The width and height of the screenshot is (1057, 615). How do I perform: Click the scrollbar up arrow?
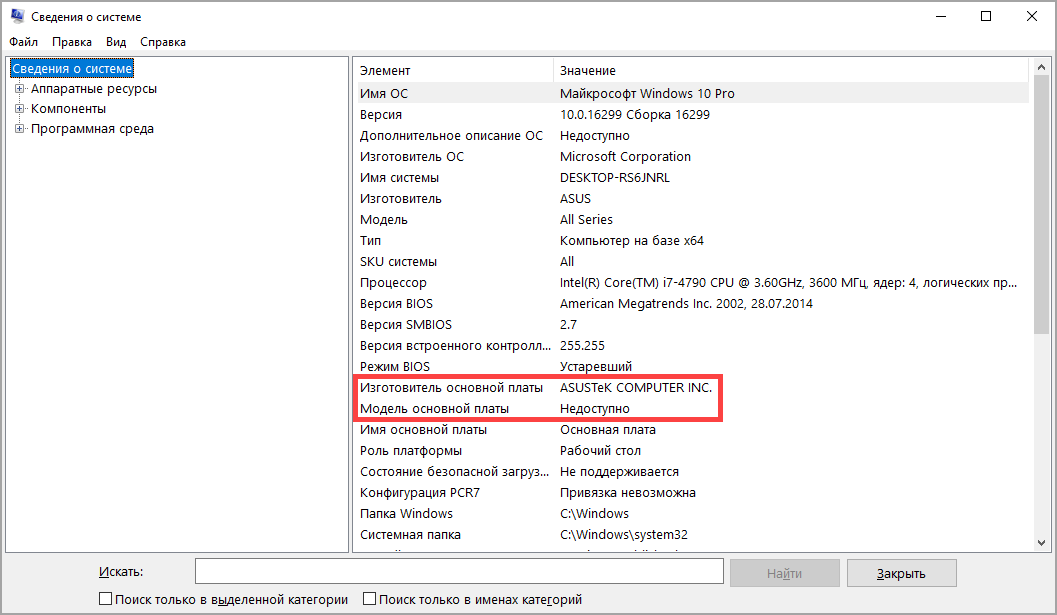(1041, 67)
